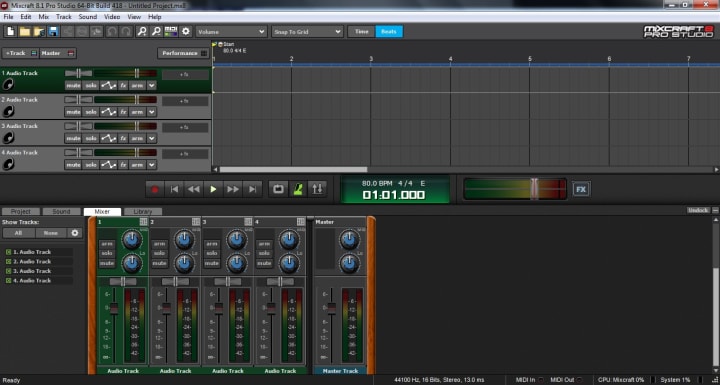The image size is (720, 385).
Task: Open a project with the folder icon
Action: (x=24, y=32)
